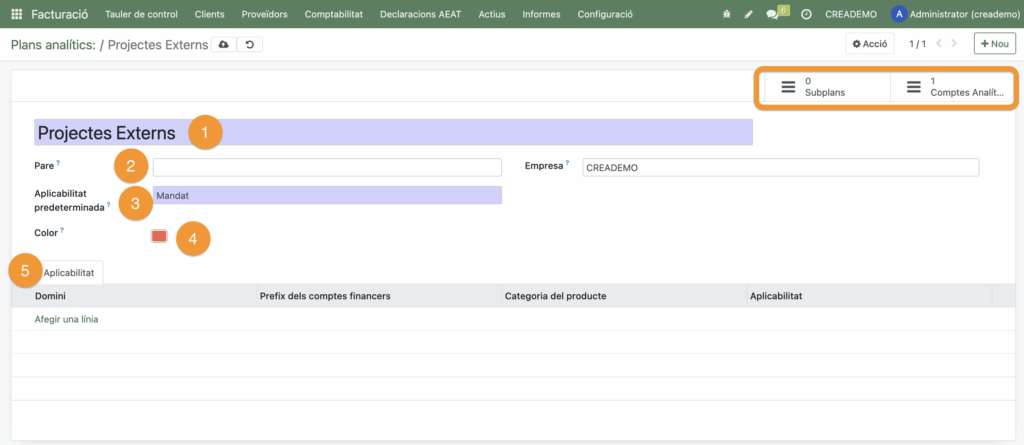Screen dimensions: 1024x445
Task: Go to the next record arrow
Action: click(954, 44)
